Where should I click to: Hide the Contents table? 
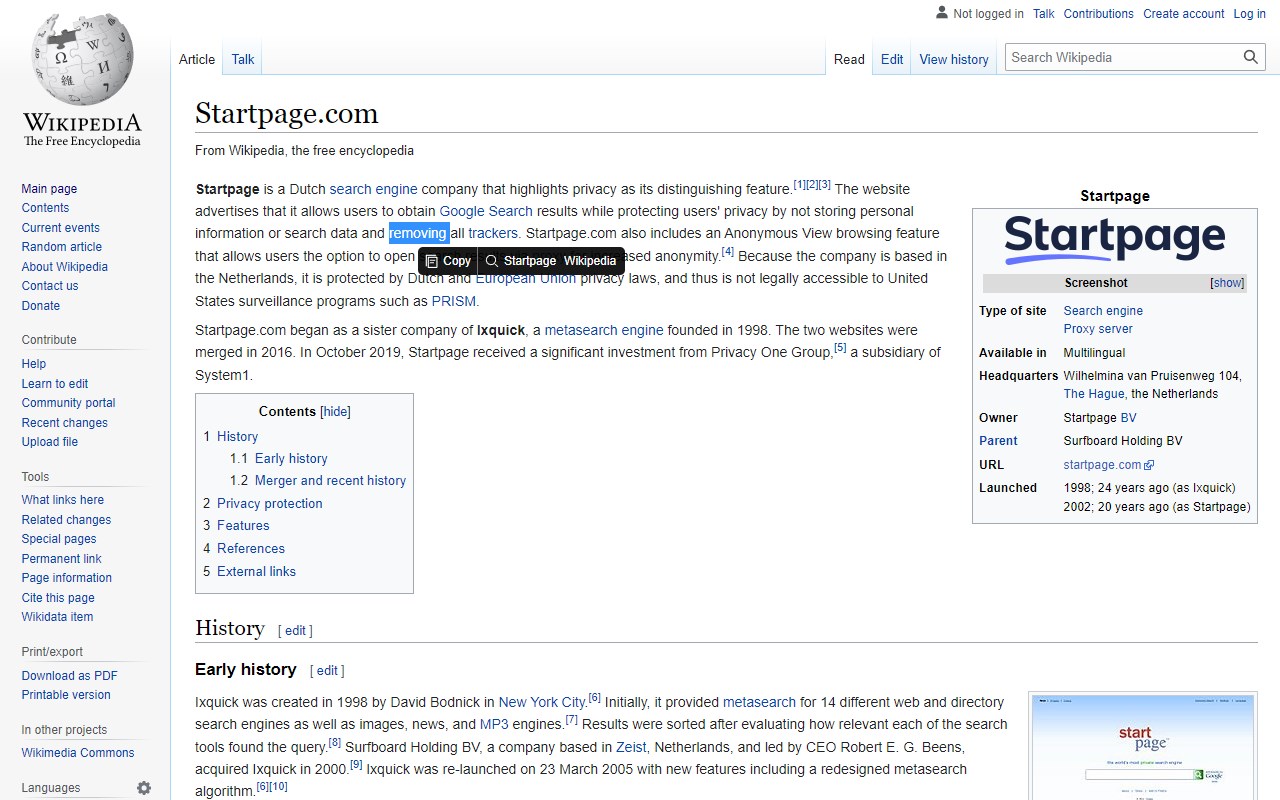point(335,412)
